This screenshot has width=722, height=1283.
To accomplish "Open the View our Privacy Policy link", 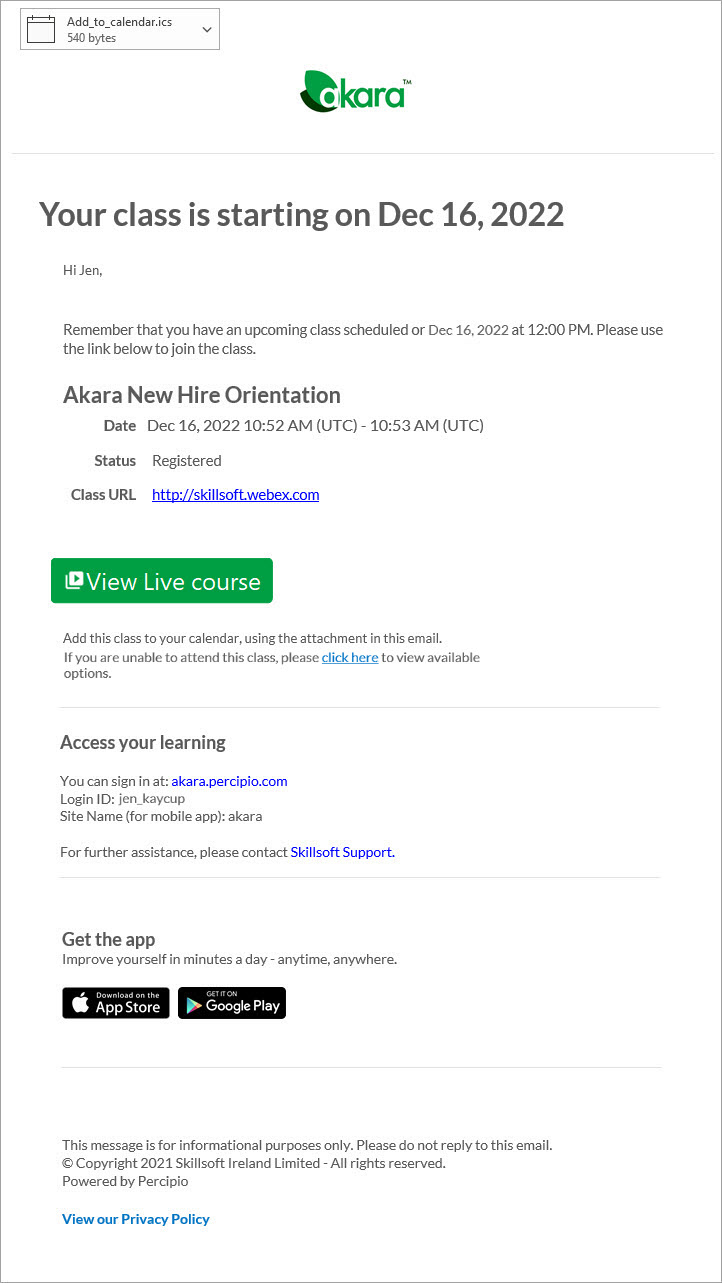I will pyautogui.click(x=136, y=1219).
